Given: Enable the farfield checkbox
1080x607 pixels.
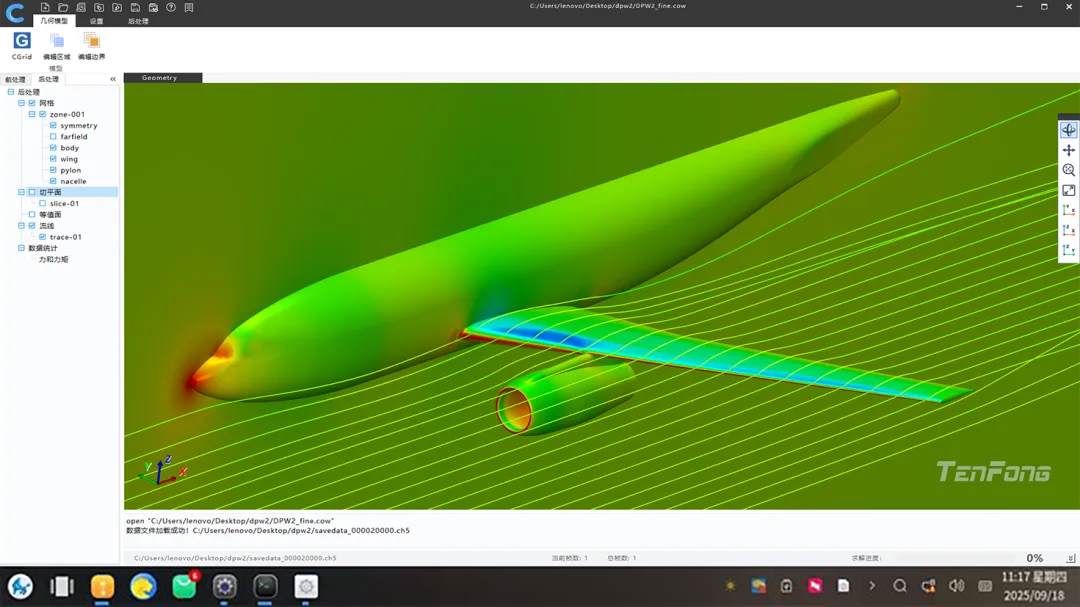Looking at the screenshot, I should point(53,137).
